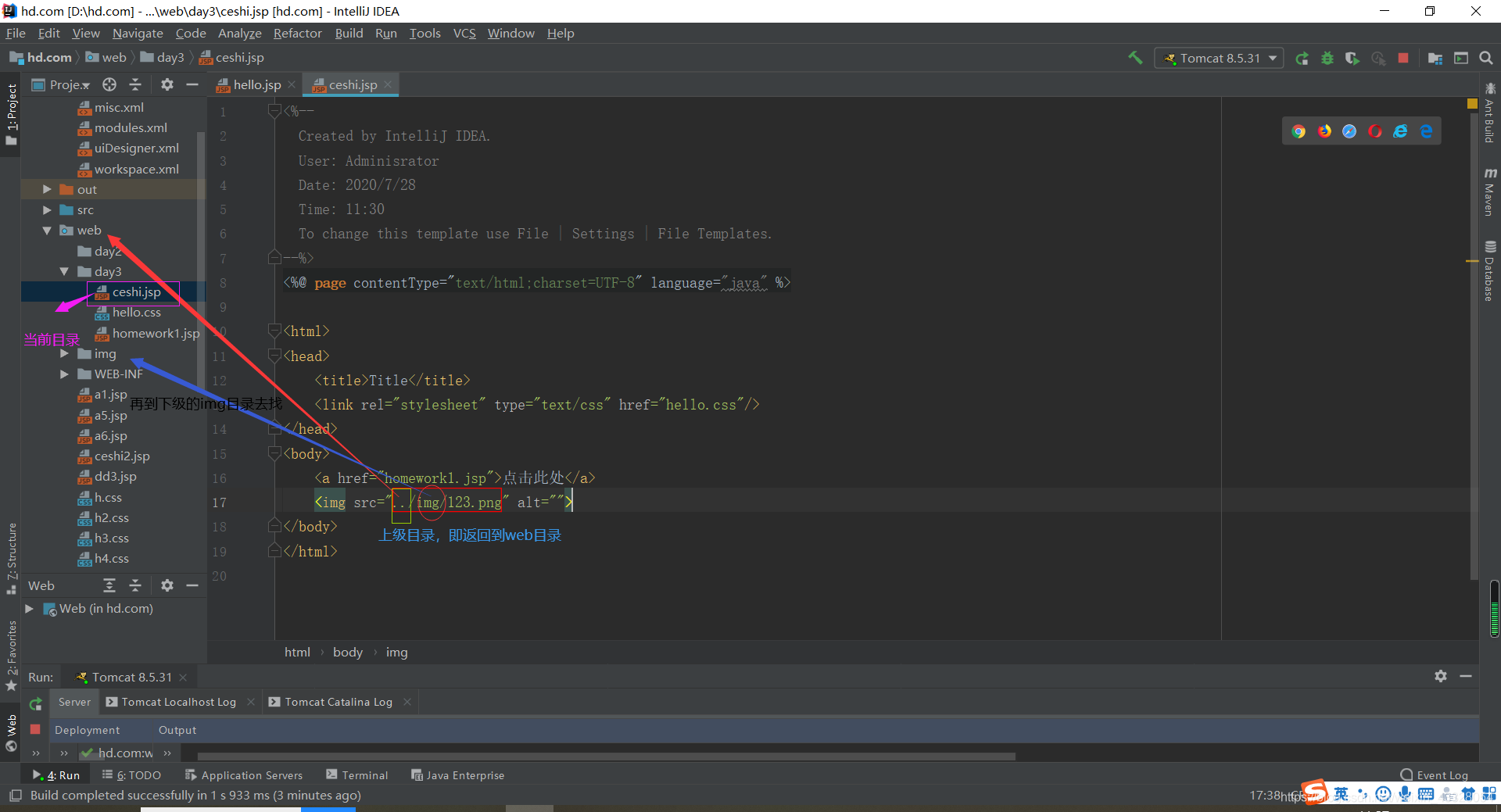This screenshot has height=812, width=1501.
Task: Open Java Enterprise tool window
Action: pyautogui.click(x=458, y=775)
